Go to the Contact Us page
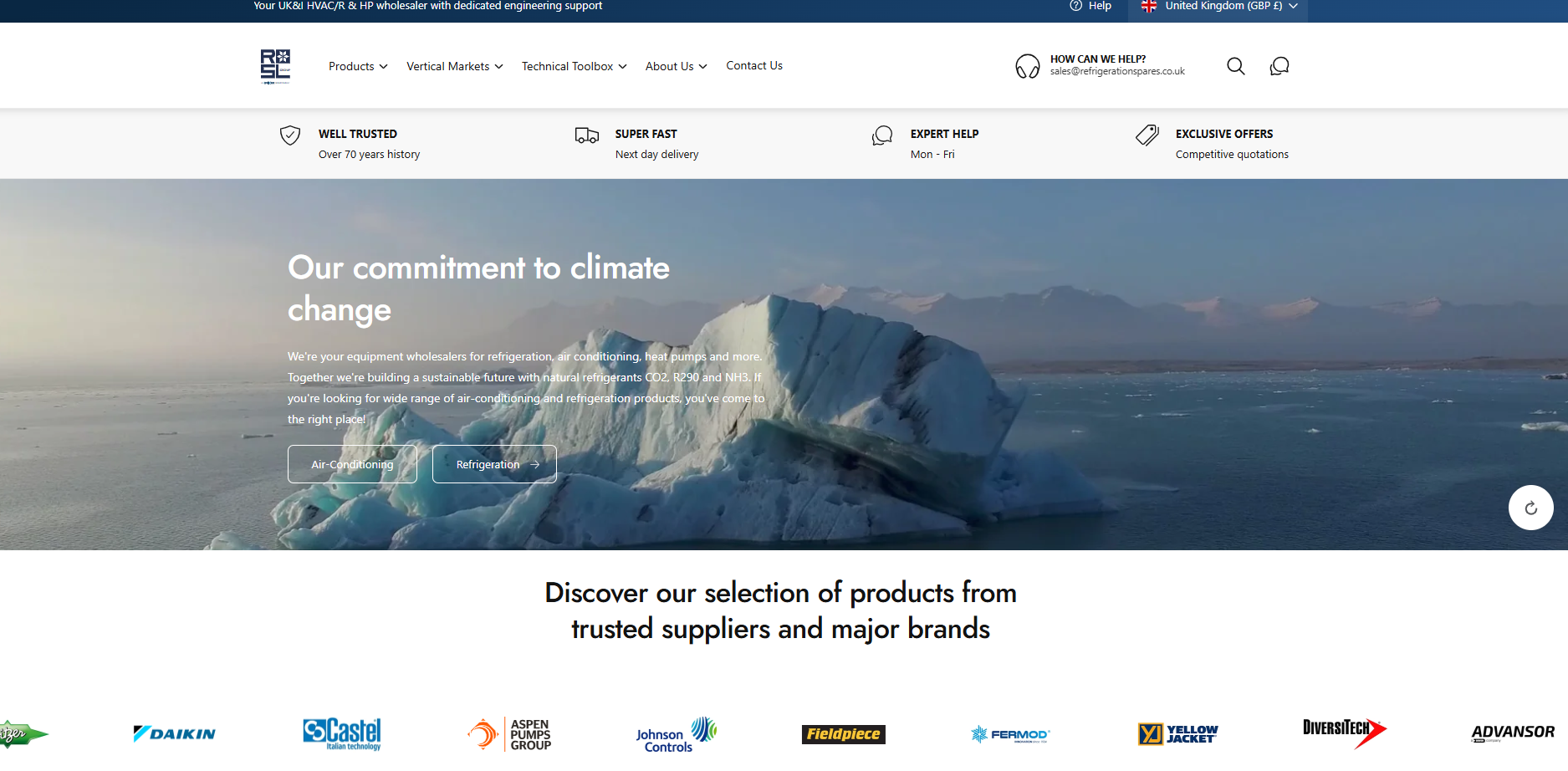1568x771 pixels. click(754, 65)
